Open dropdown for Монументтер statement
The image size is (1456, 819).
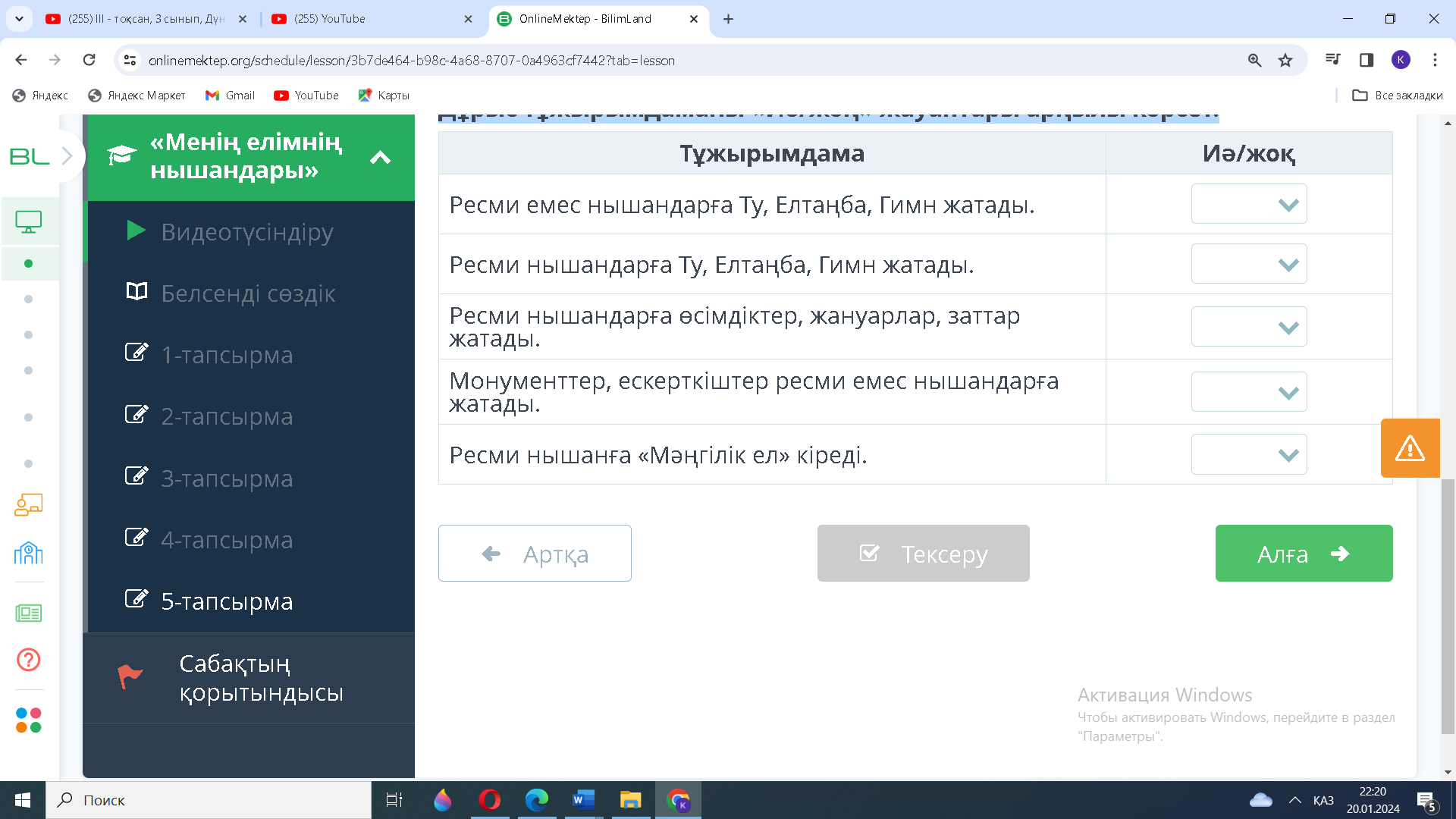point(1248,392)
